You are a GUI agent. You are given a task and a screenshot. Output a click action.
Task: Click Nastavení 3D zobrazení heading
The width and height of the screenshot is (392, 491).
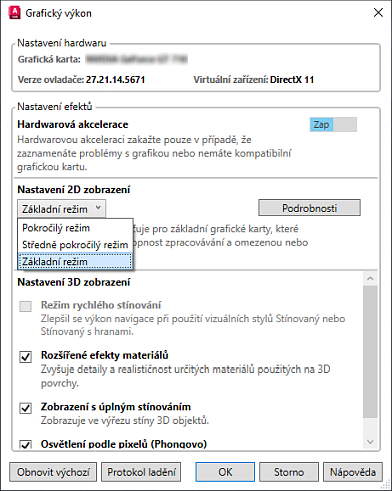click(x=74, y=282)
